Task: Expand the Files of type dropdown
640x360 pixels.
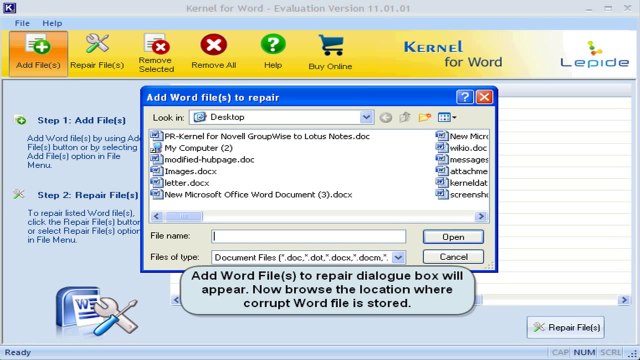Action: pos(398,257)
